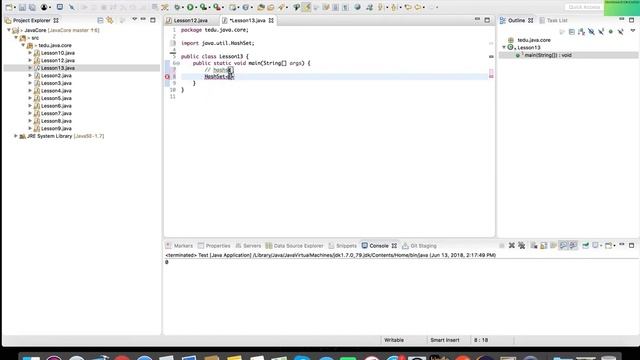Open the Run button dropdown arrow
This screenshot has height=360, width=640.
(x=196, y=8)
